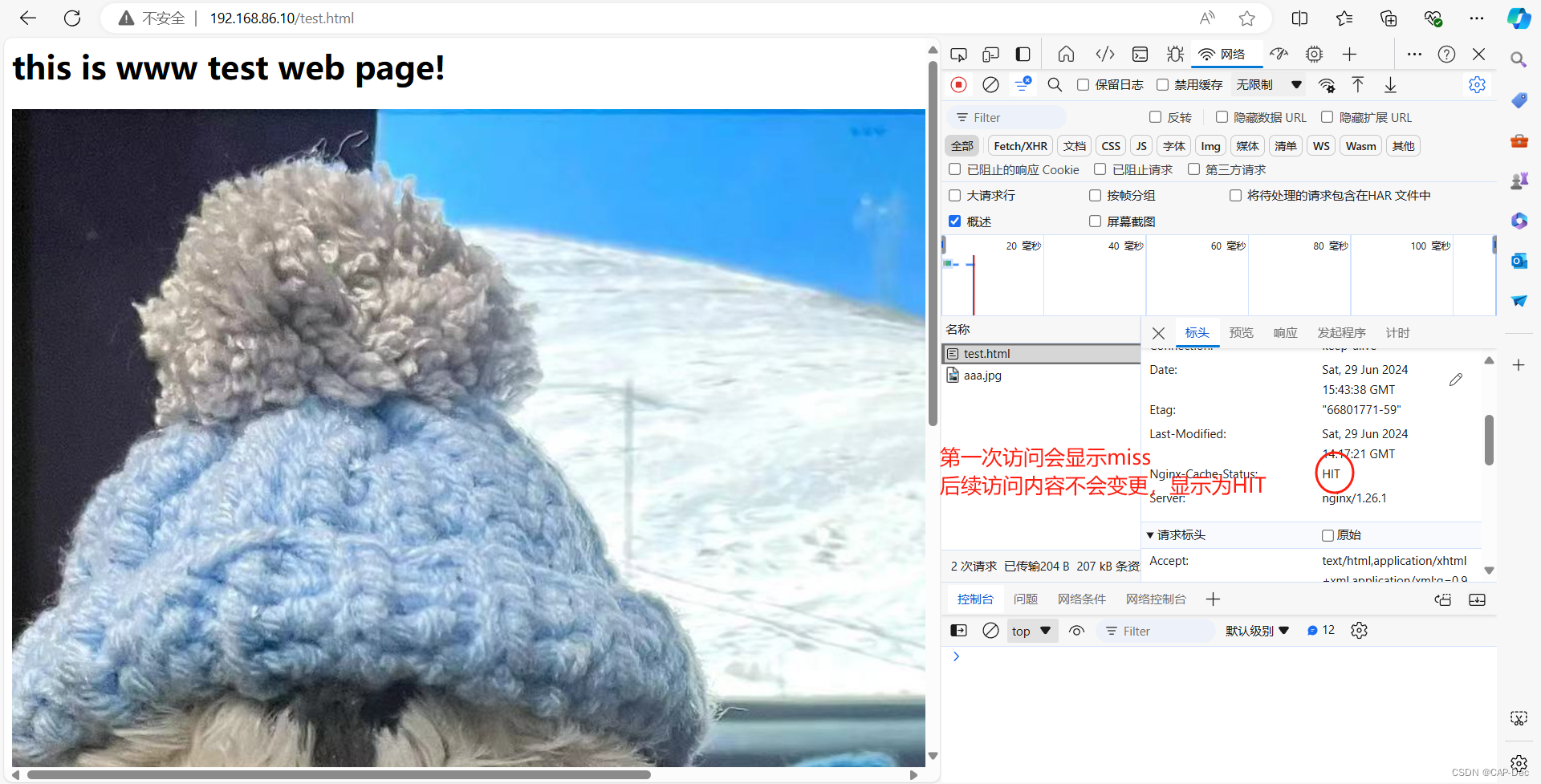The height and width of the screenshot is (784, 1541).
Task: Uncheck the Overview checkbox
Action: 954,221
